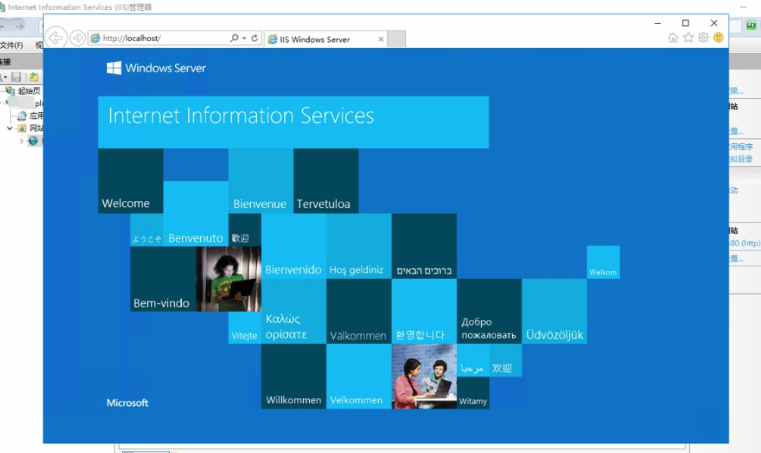Close the IIS Windows Server tab
The width and height of the screenshot is (761, 453).
click(380, 39)
